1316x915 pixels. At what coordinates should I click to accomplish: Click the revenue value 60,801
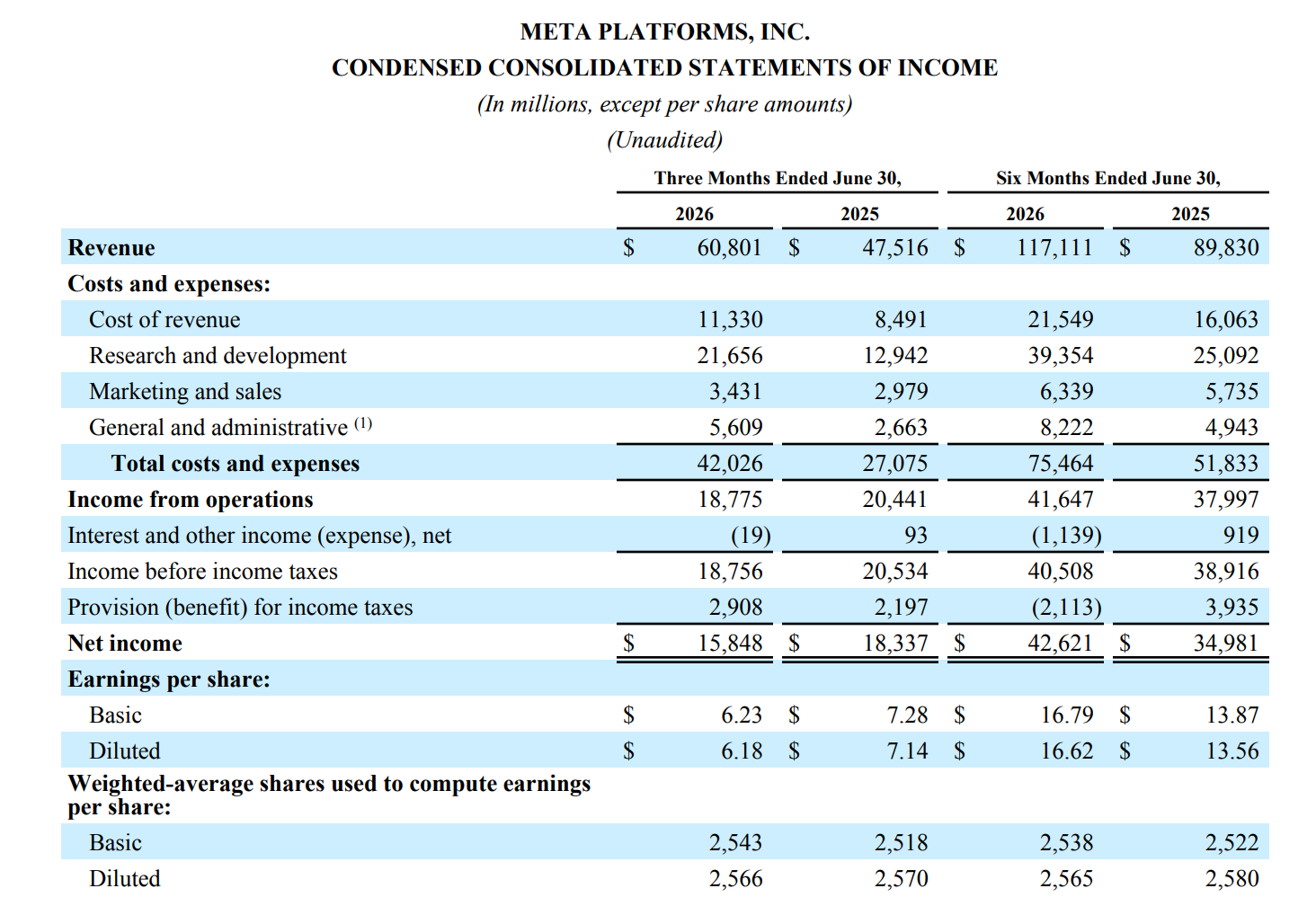click(x=730, y=248)
